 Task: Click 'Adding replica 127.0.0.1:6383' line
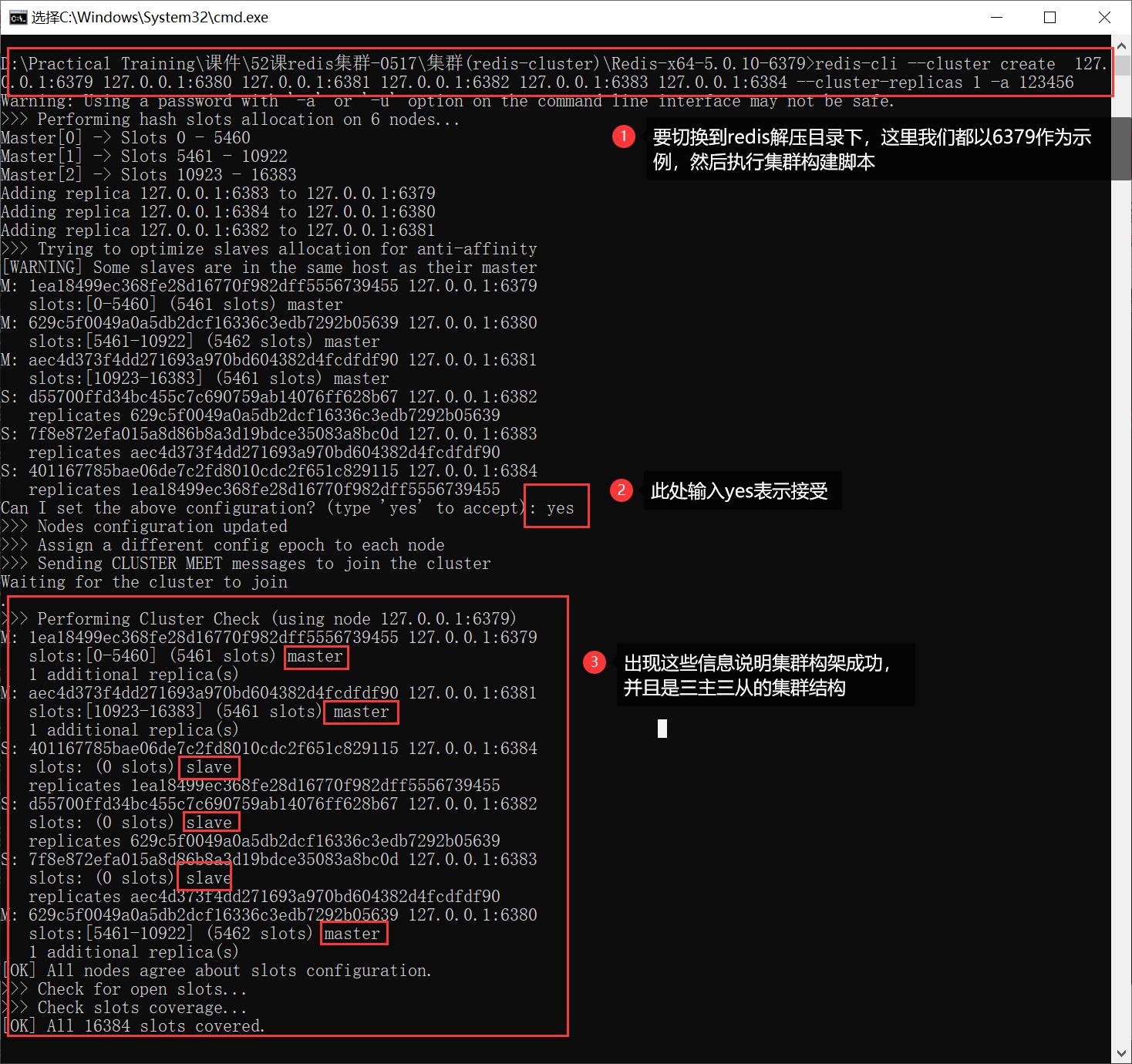218,194
